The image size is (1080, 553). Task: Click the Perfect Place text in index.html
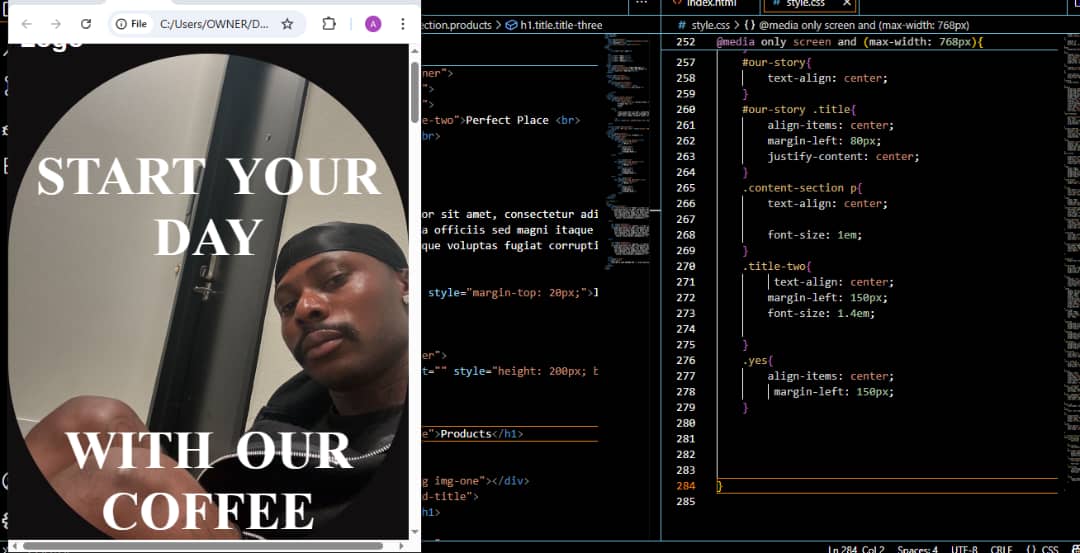[x=508, y=120]
